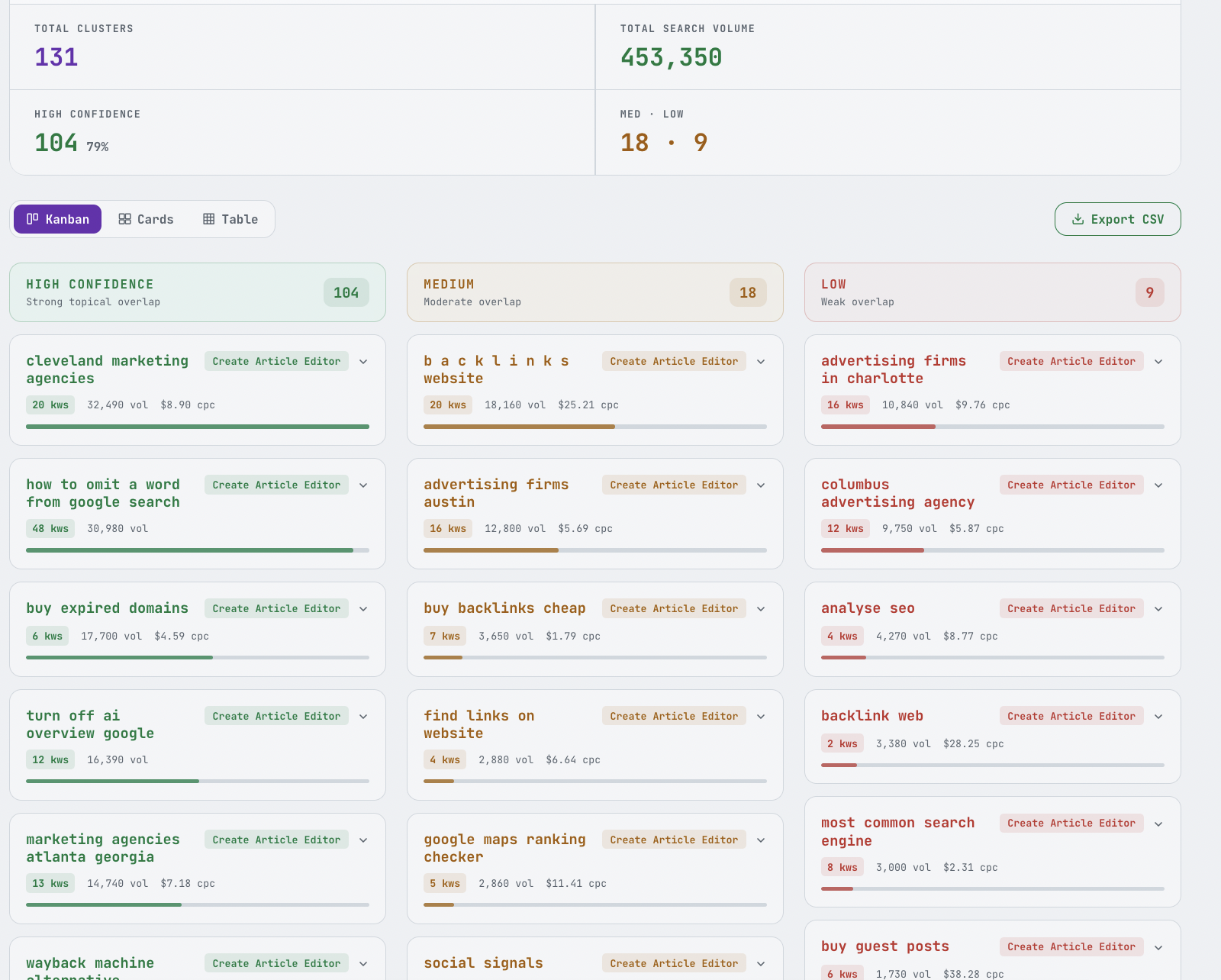This screenshot has width=1221, height=980.
Task: Create Article Editor for buy backlinks cheap
Action: pos(674,608)
